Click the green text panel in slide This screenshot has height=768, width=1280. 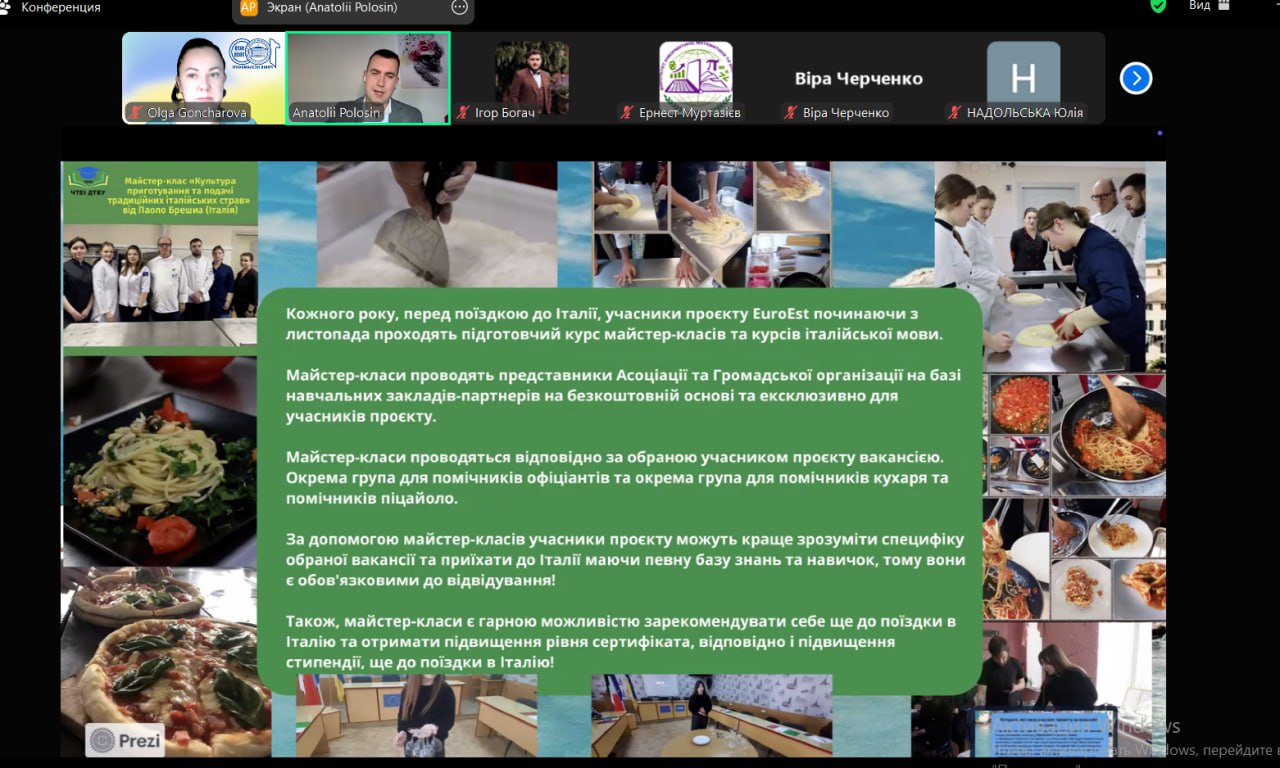pos(618,490)
